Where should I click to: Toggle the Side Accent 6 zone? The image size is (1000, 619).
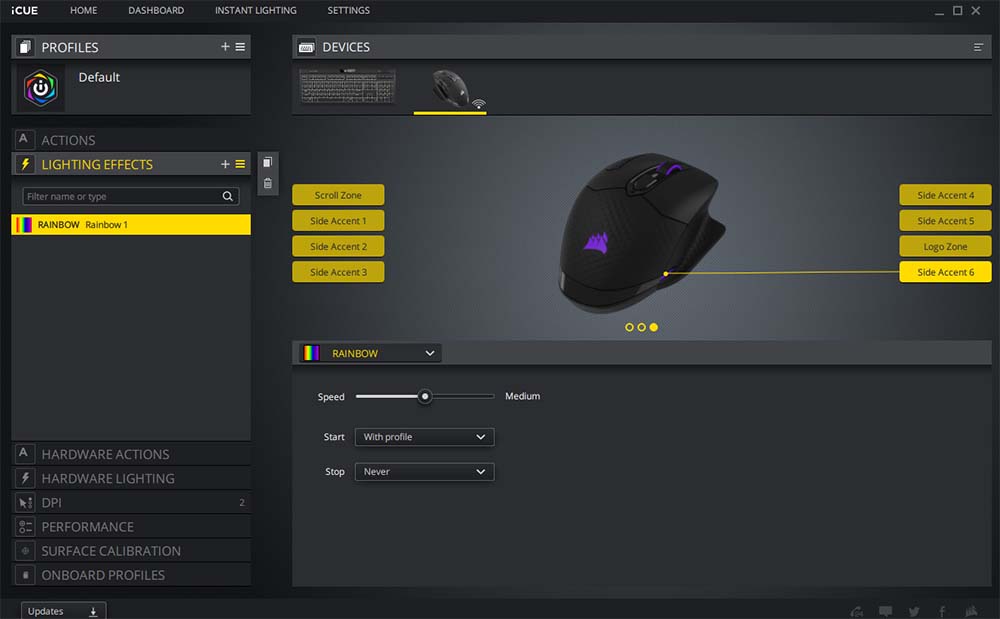(x=945, y=272)
